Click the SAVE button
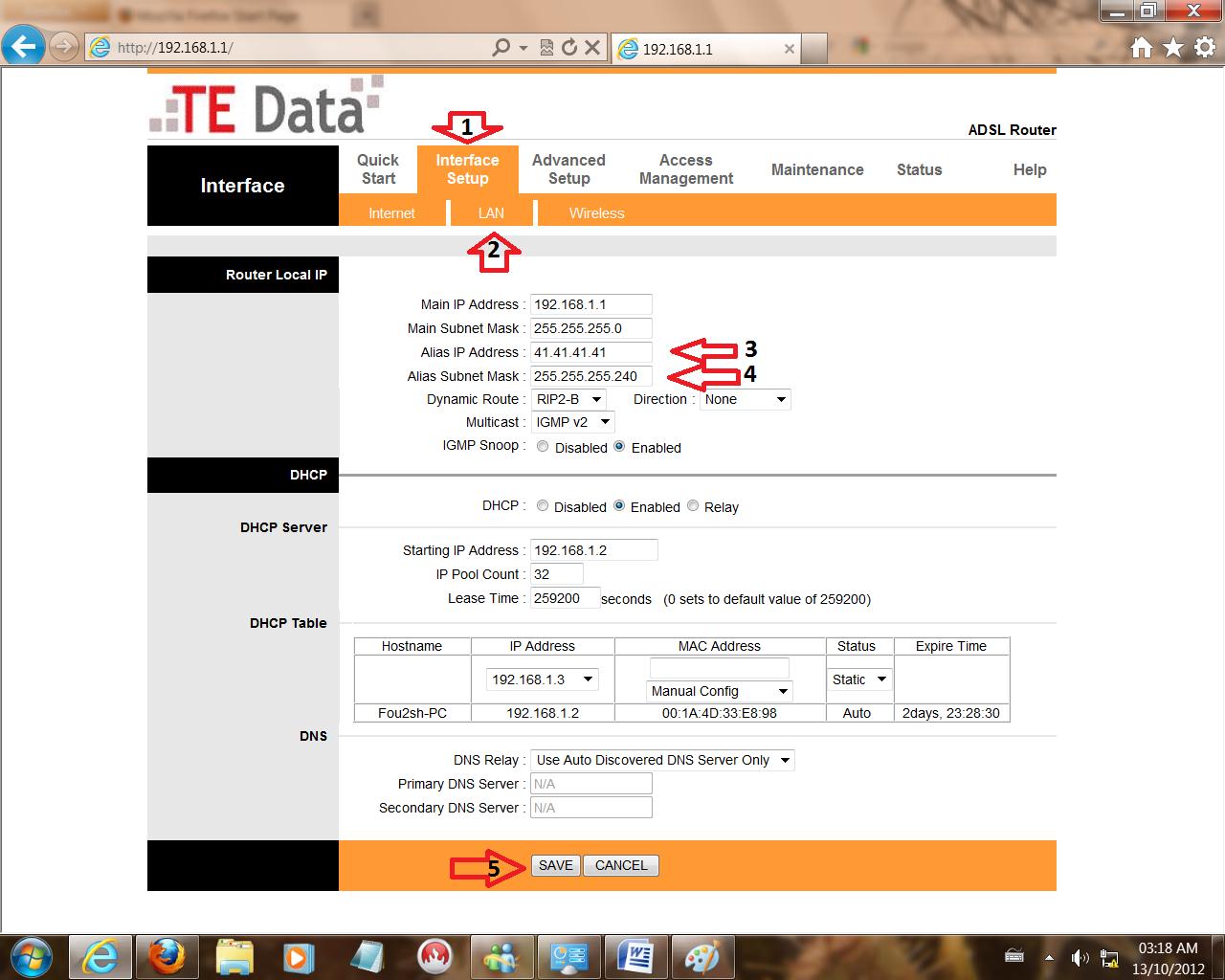 555,864
